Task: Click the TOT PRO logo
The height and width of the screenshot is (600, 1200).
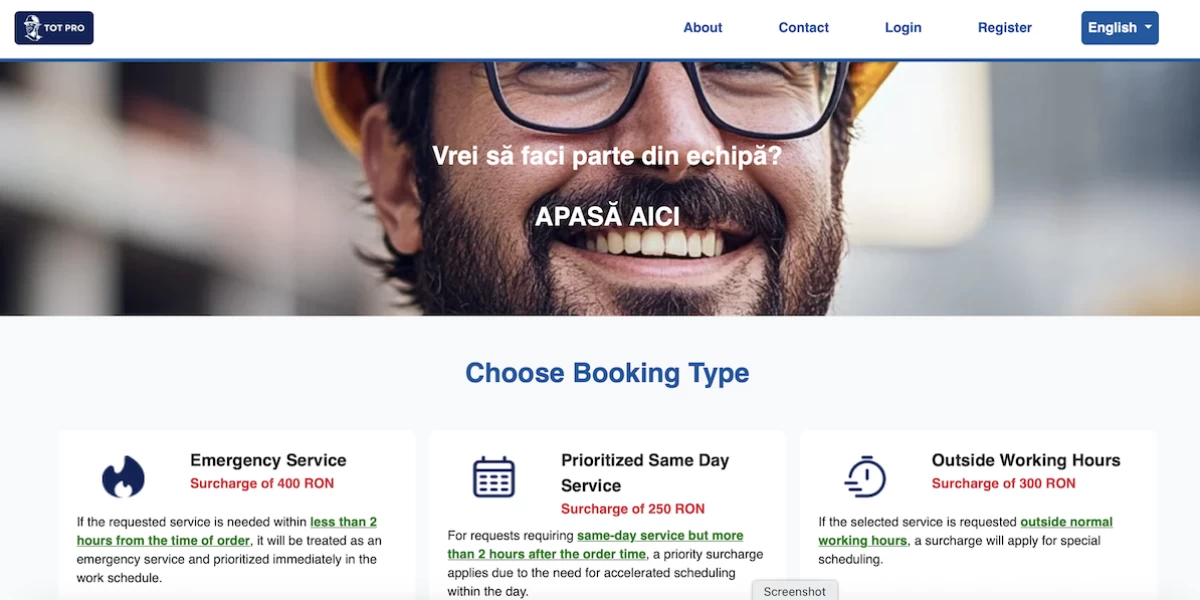Action: coord(54,28)
